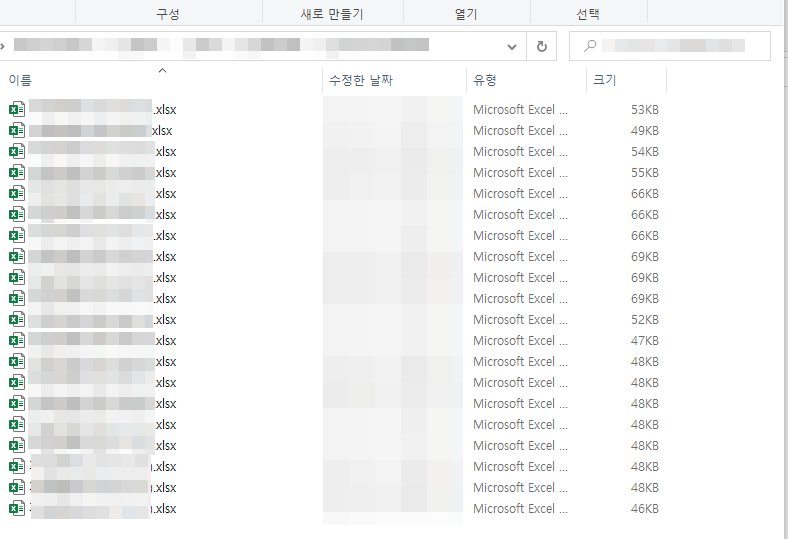Select the file name in the 49KB row
Viewport: 788px width, 539px height.
pyautogui.click(x=101, y=131)
